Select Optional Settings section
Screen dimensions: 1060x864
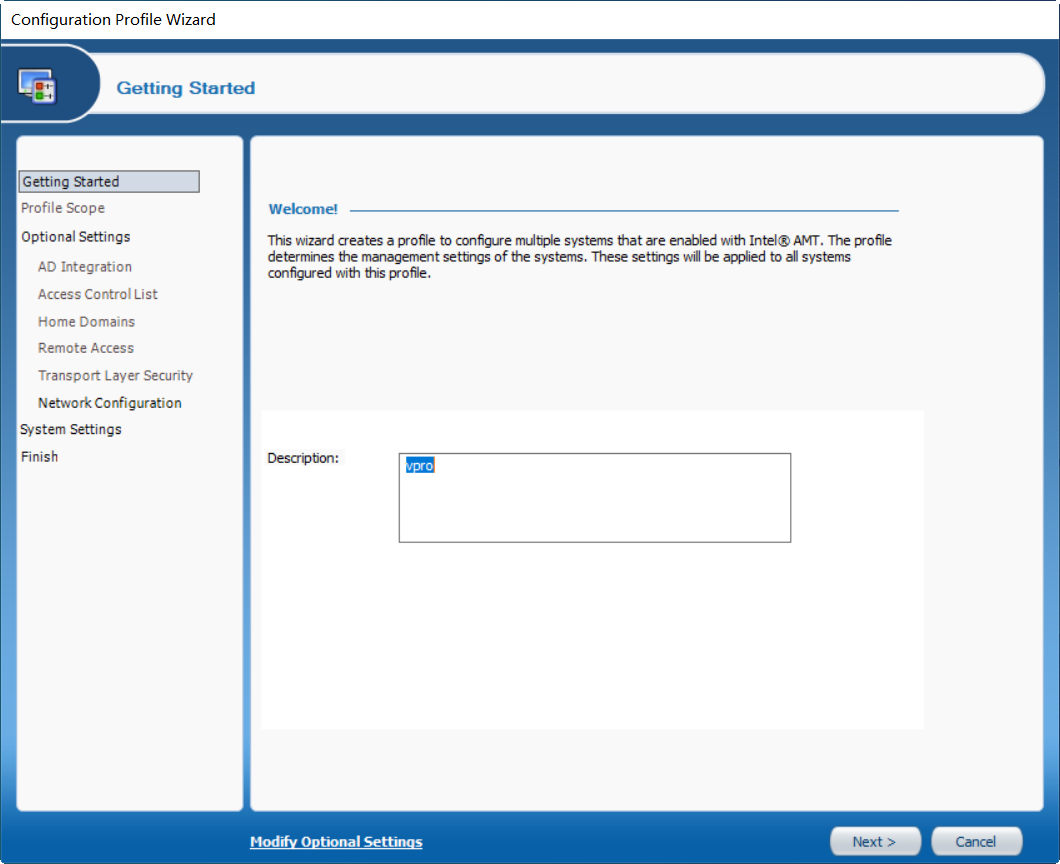(76, 237)
